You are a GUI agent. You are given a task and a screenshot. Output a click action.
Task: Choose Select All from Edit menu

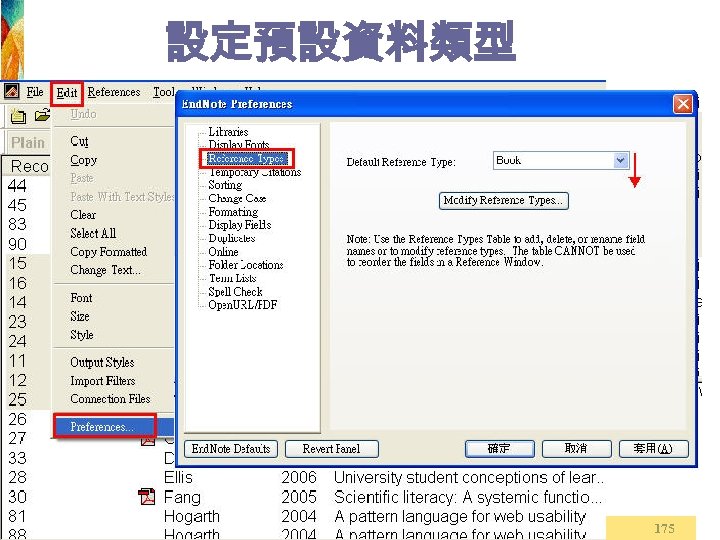93,233
